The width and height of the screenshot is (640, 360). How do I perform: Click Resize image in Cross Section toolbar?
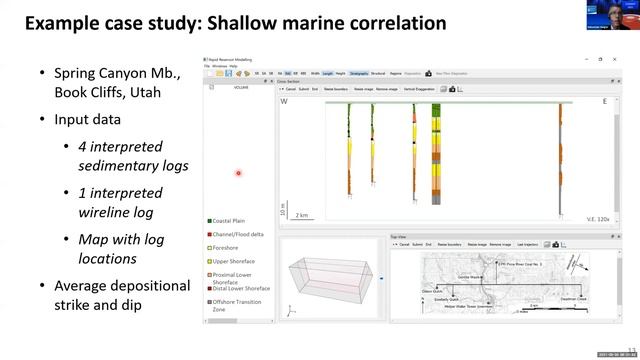(363, 89)
